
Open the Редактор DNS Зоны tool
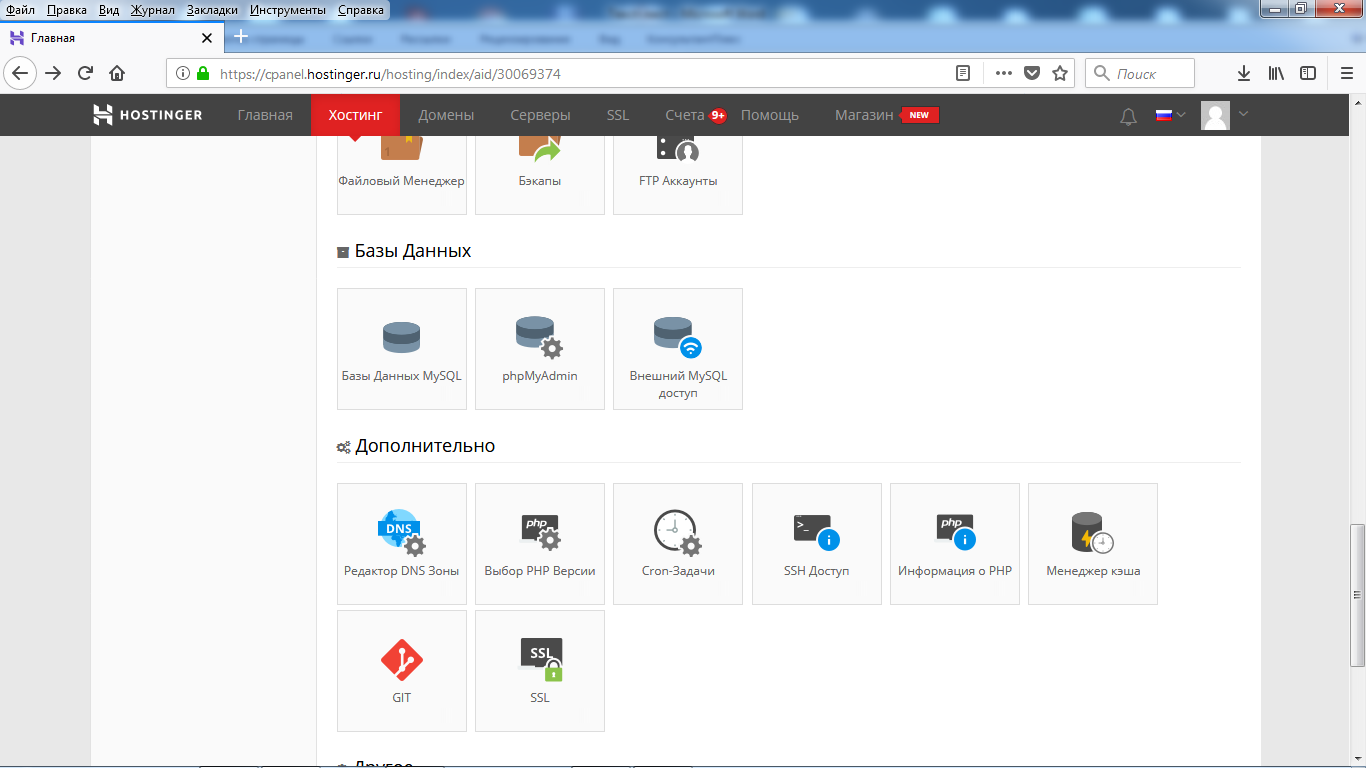coord(402,543)
